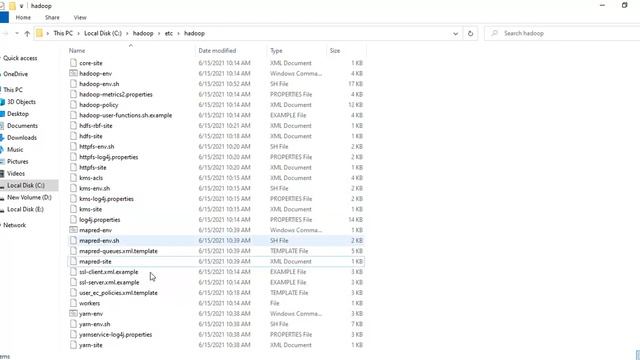The width and height of the screenshot is (640, 360).
Task: Open Local Disk (E:) in the sidebar
Action: pos(25,209)
